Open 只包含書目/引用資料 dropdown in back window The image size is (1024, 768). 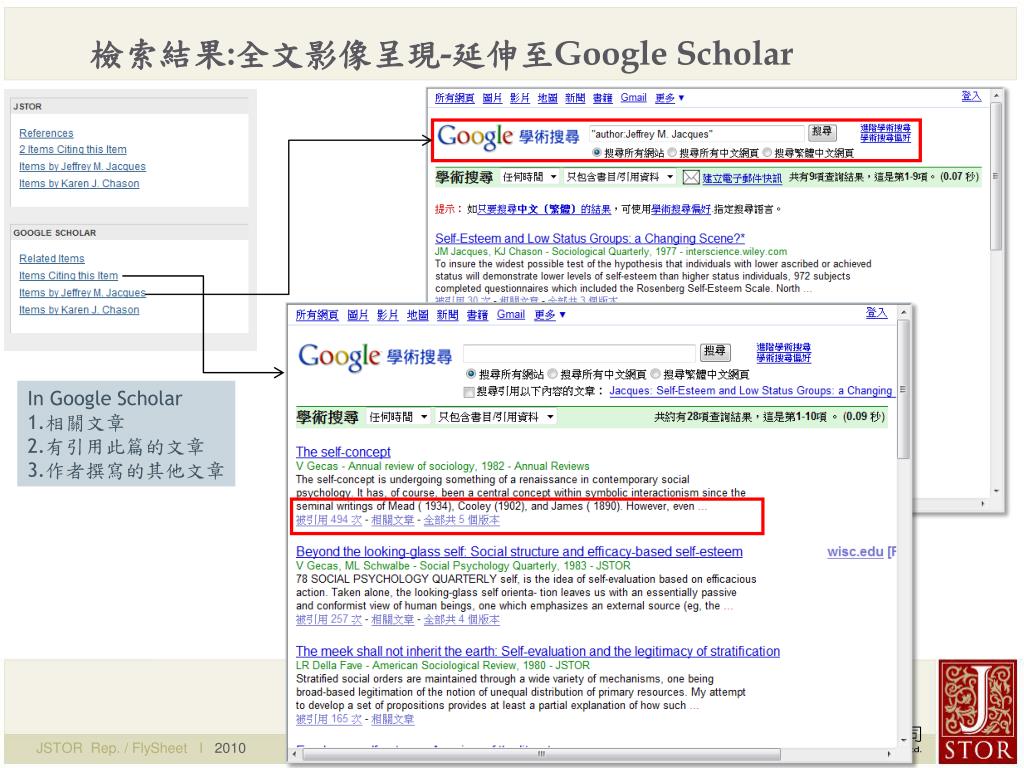tap(620, 177)
